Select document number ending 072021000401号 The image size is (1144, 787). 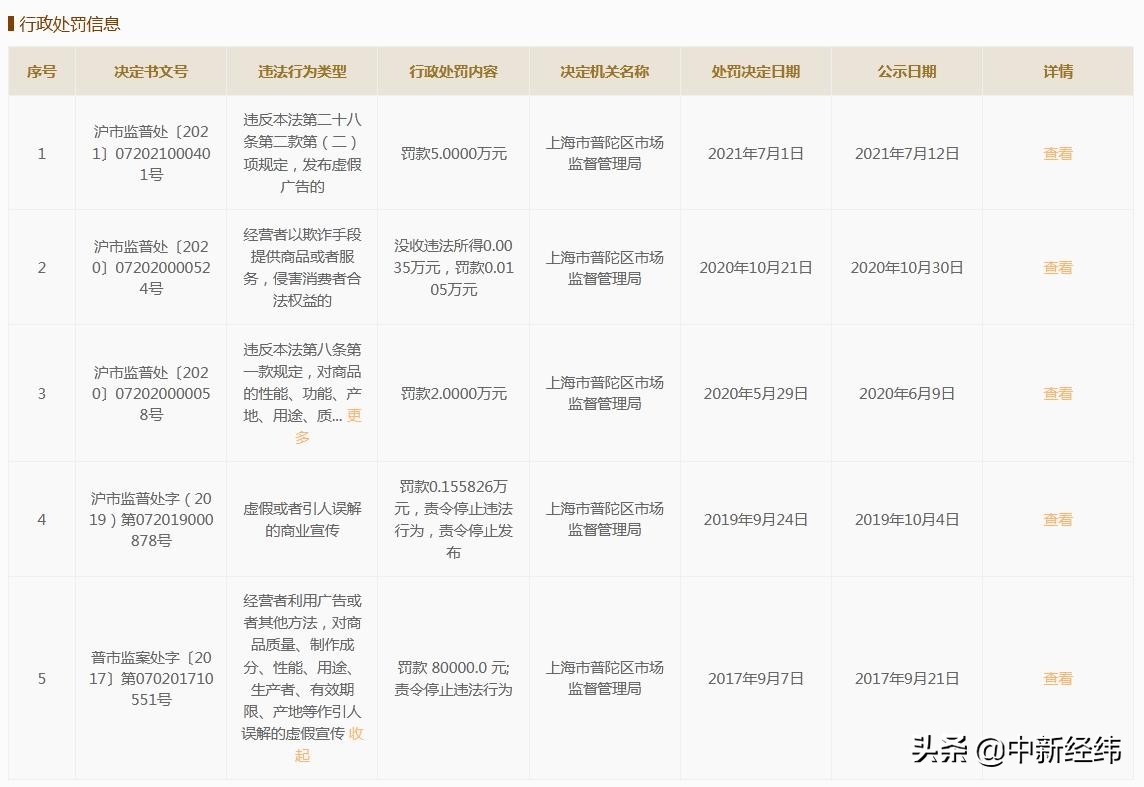(151, 153)
